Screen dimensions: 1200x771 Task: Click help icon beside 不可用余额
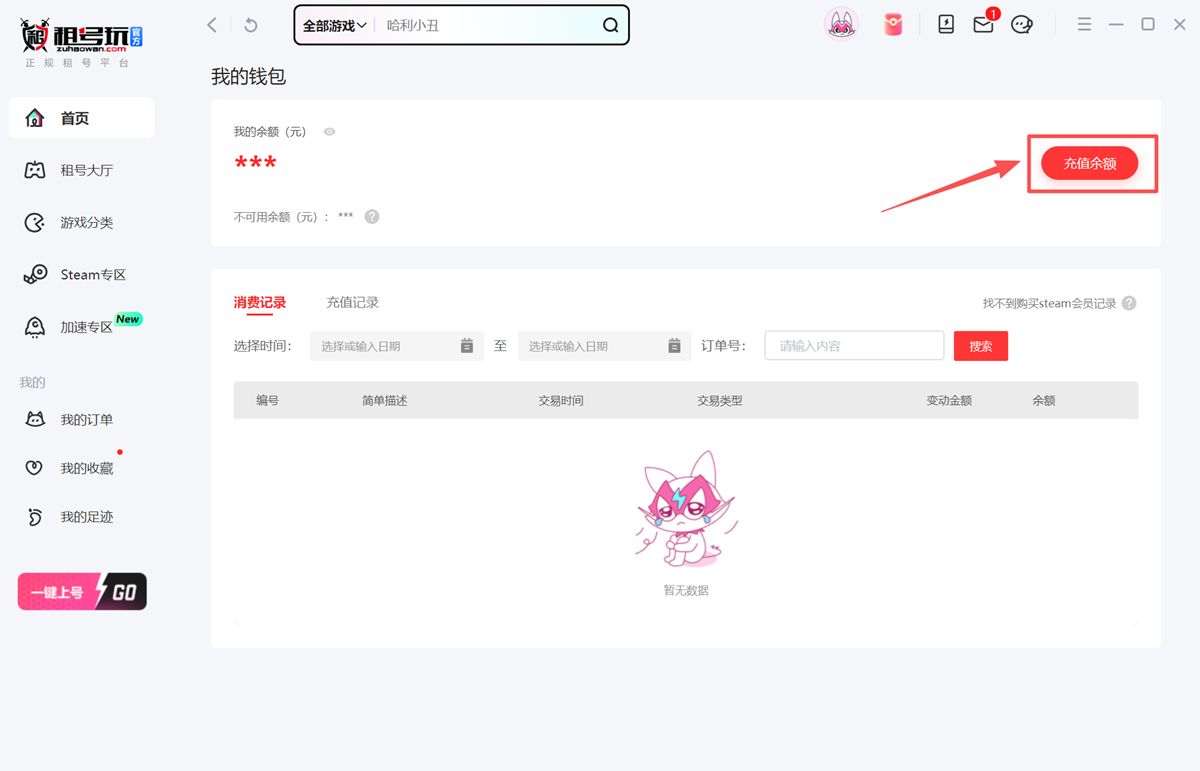tap(372, 217)
